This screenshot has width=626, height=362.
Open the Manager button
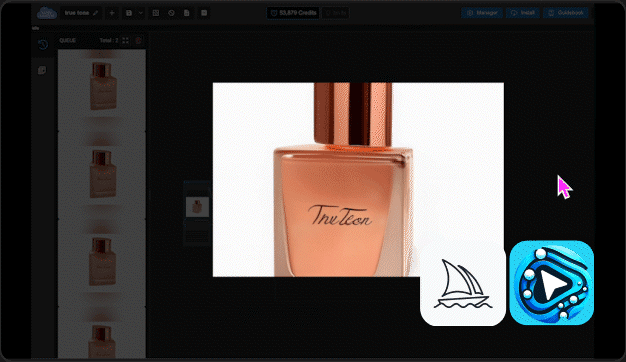point(482,13)
